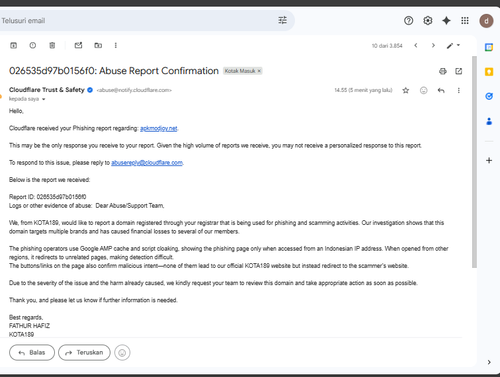Delete this email with trash icon
This screenshot has height=377, width=500.
point(52,45)
